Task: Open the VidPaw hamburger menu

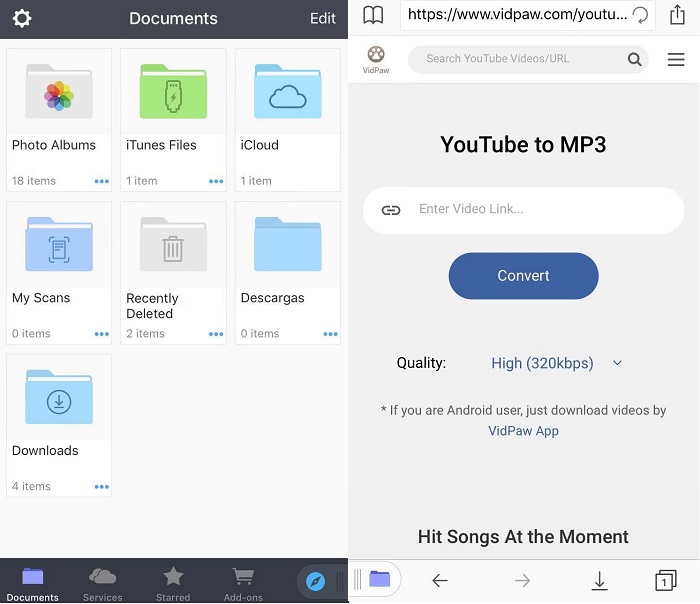Action: 676,59
